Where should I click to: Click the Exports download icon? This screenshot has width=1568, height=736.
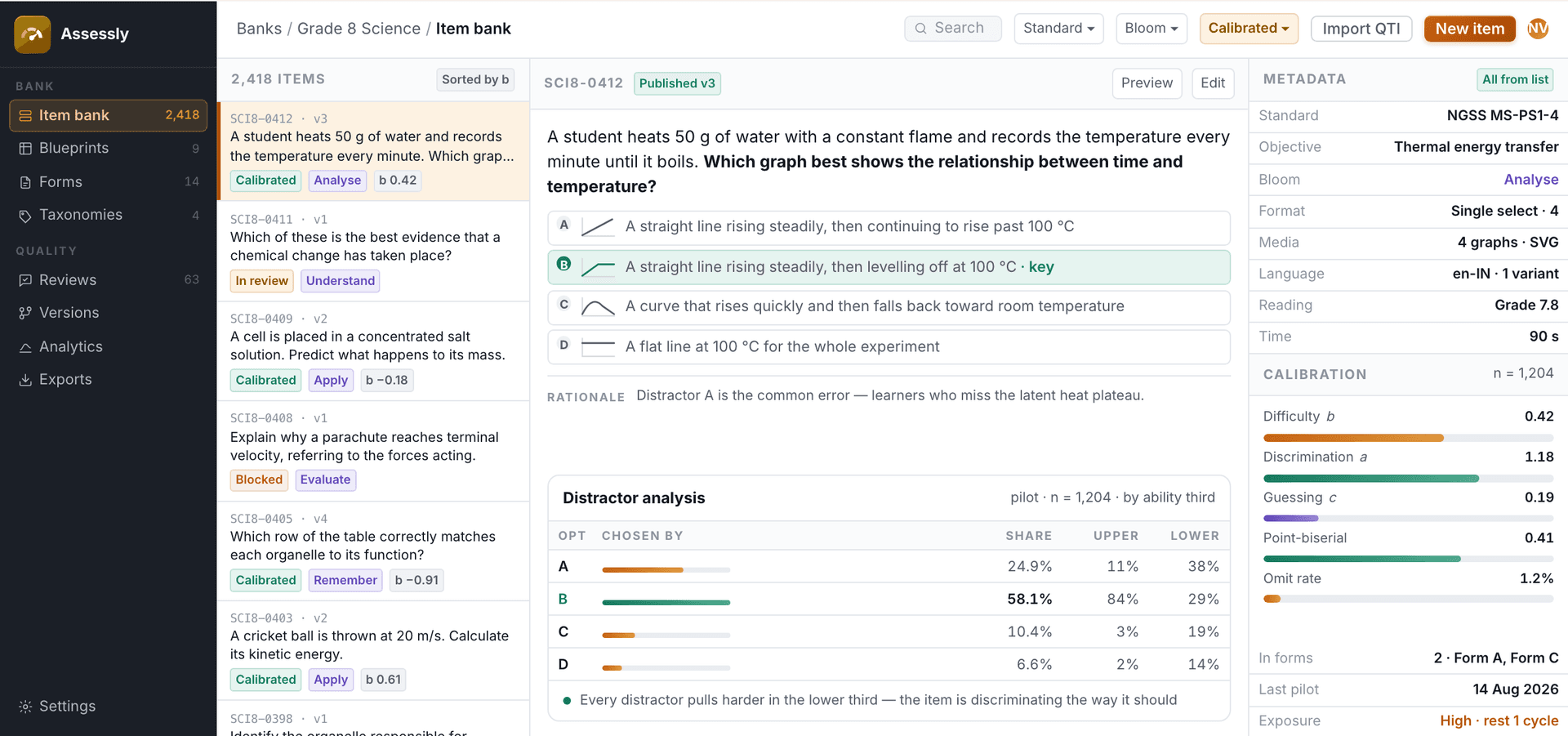point(25,380)
